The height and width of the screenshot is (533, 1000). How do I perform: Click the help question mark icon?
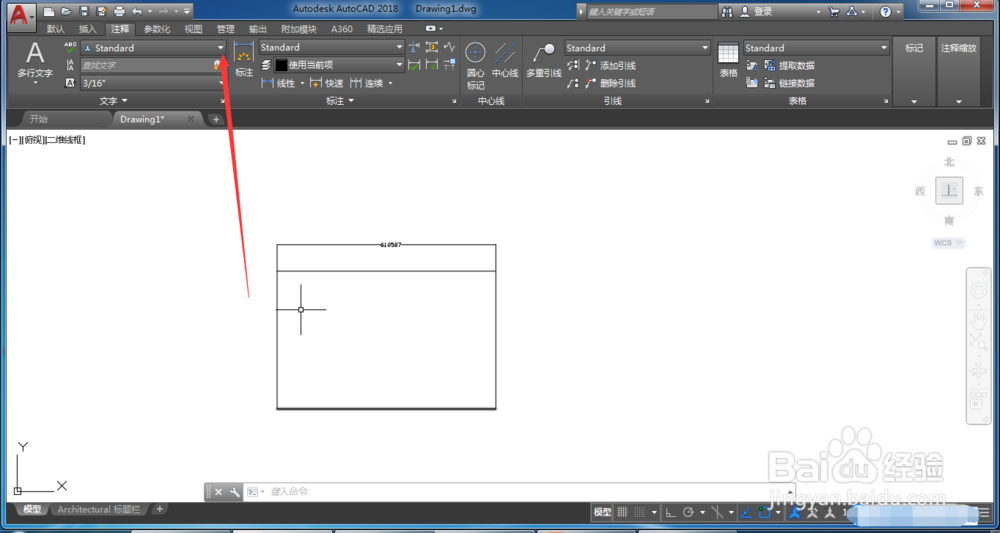pos(886,11)
